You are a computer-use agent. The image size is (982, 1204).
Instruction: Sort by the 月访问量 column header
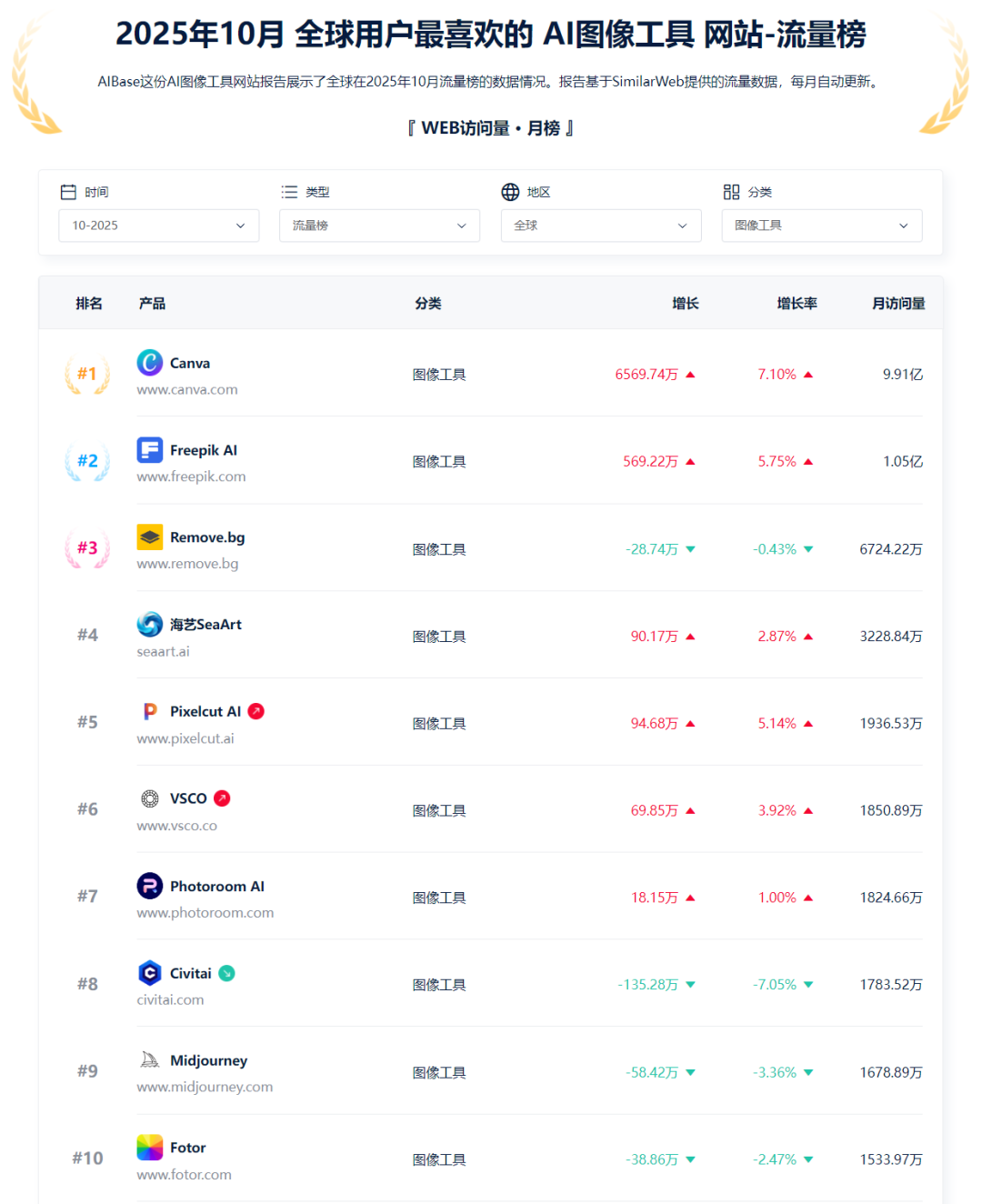point(898,303)
